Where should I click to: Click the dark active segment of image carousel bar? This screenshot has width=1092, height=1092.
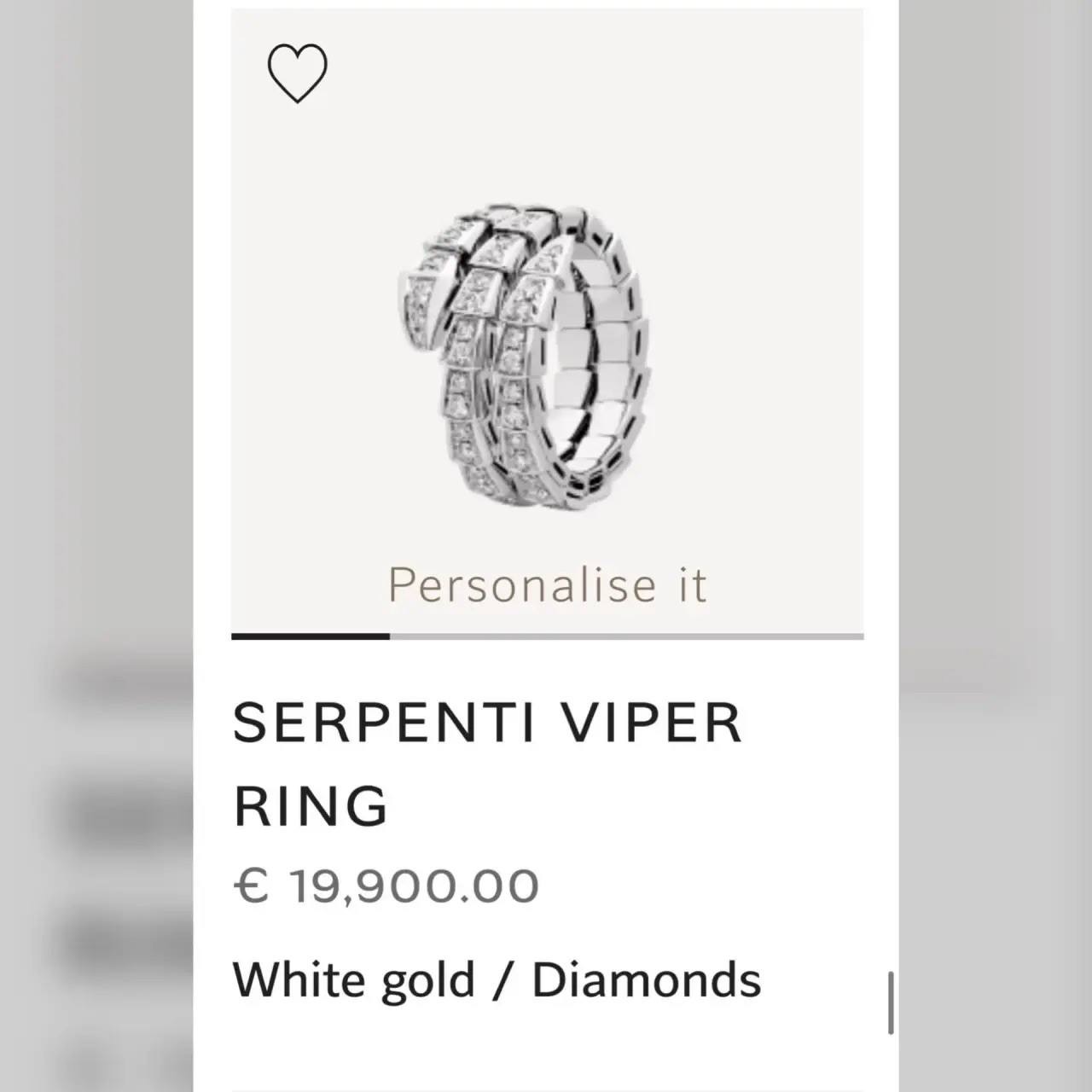point(311,636)
